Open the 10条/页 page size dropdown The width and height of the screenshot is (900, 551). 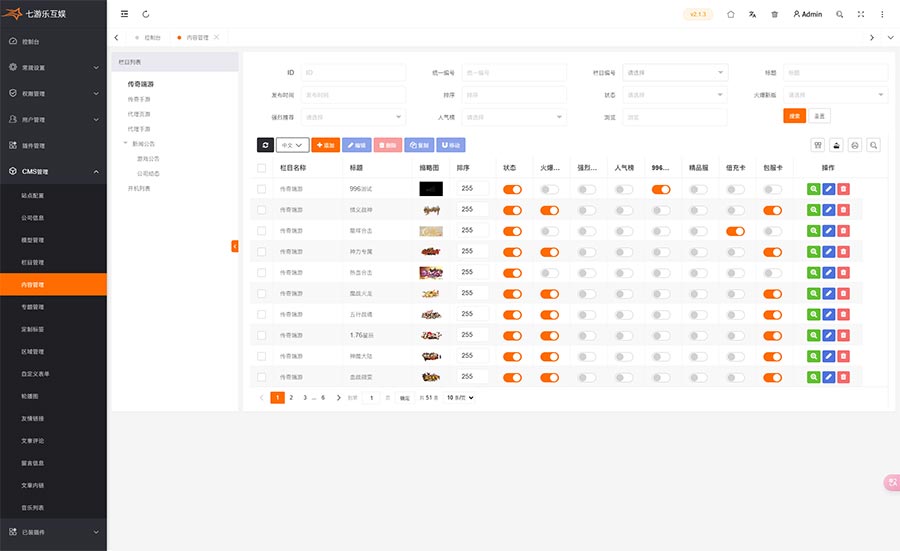(x=460, y=397)
